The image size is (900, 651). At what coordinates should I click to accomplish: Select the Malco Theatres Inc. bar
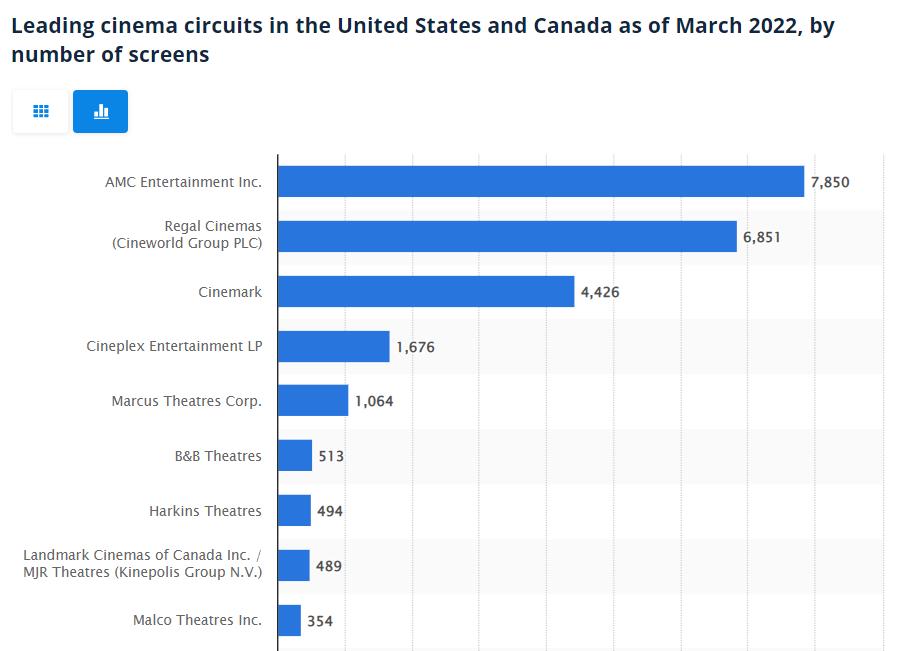289,620
